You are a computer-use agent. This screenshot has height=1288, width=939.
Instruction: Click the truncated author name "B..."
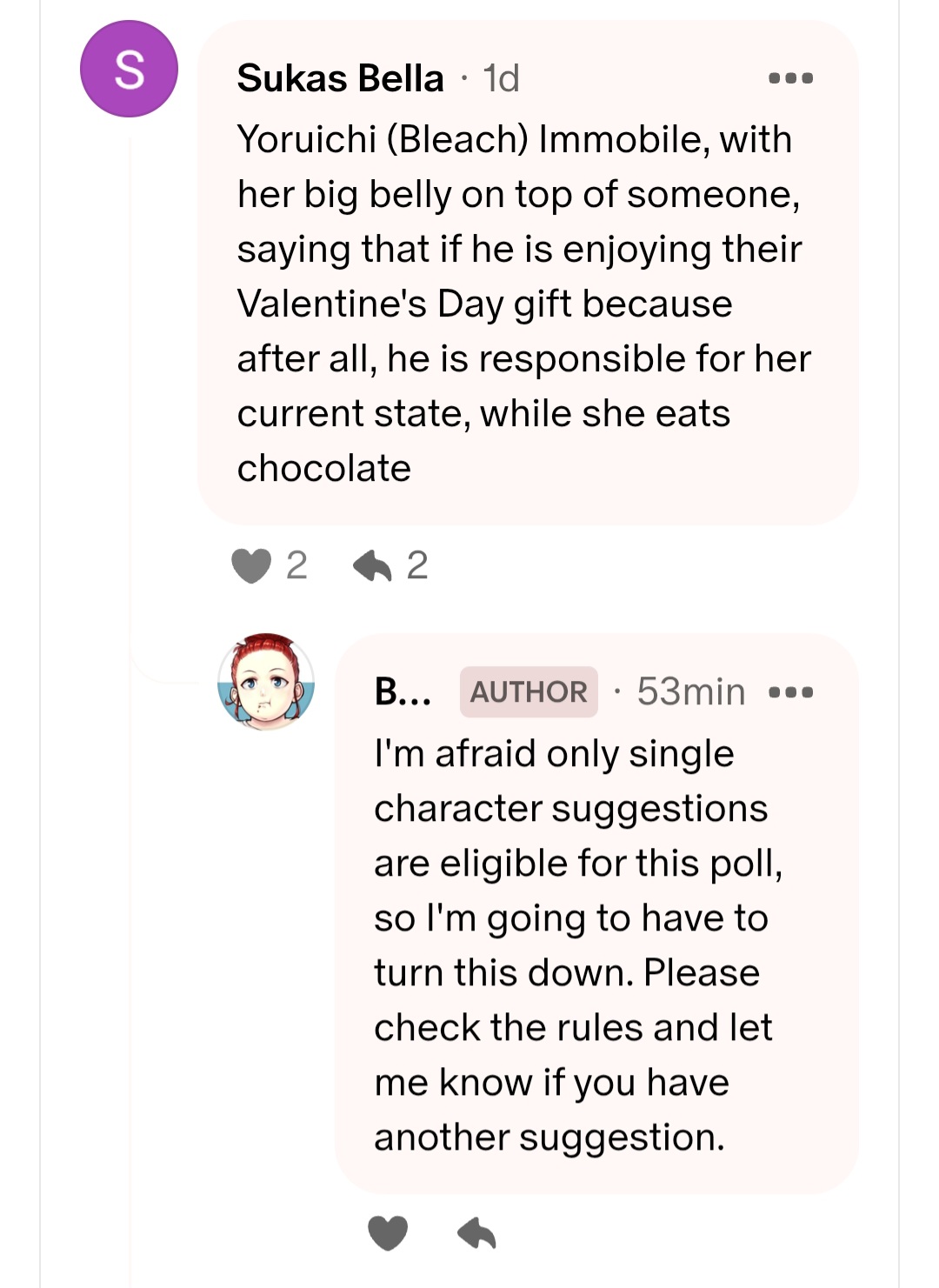click(x=403, y=692)
